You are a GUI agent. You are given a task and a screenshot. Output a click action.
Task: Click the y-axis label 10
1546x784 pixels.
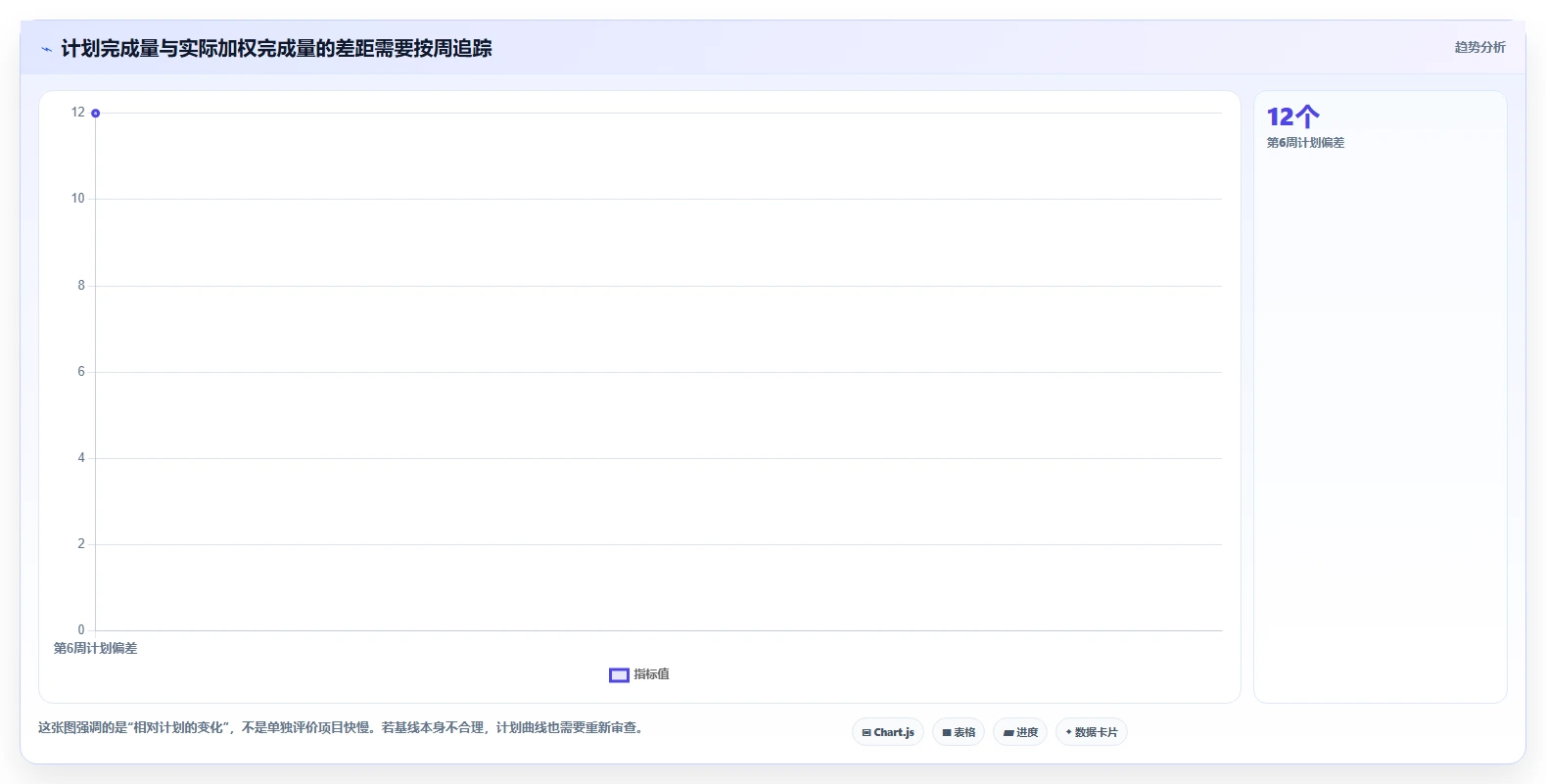click(77, 199)
